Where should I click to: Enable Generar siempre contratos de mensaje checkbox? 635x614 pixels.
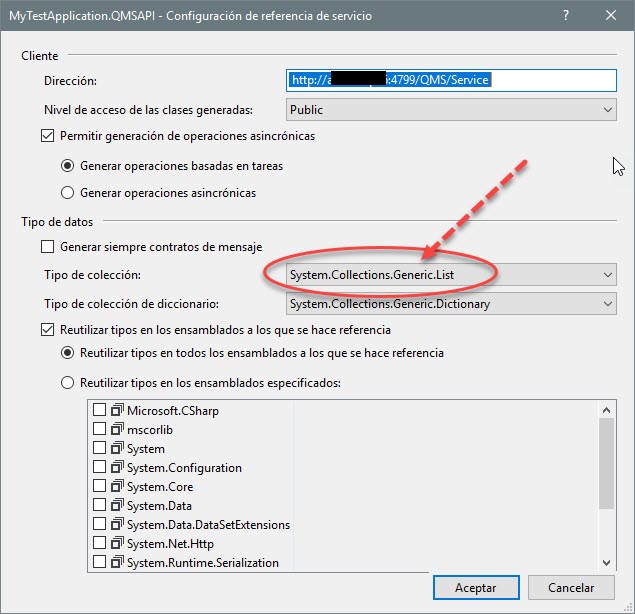[47, 247]
